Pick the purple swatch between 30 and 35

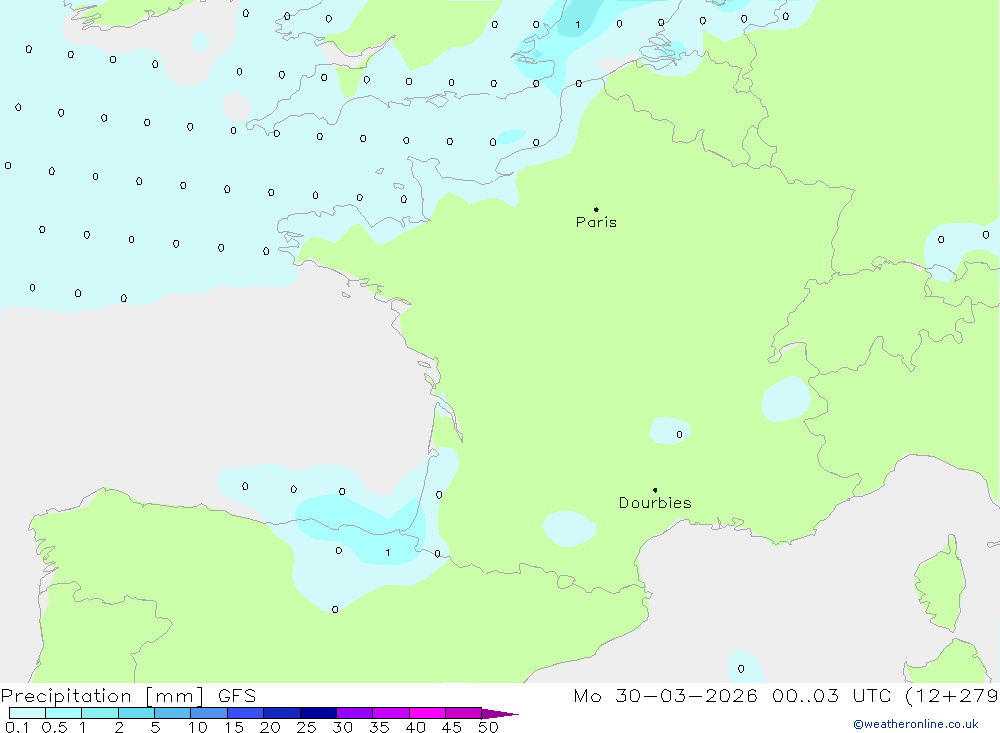tap(355, 713)
